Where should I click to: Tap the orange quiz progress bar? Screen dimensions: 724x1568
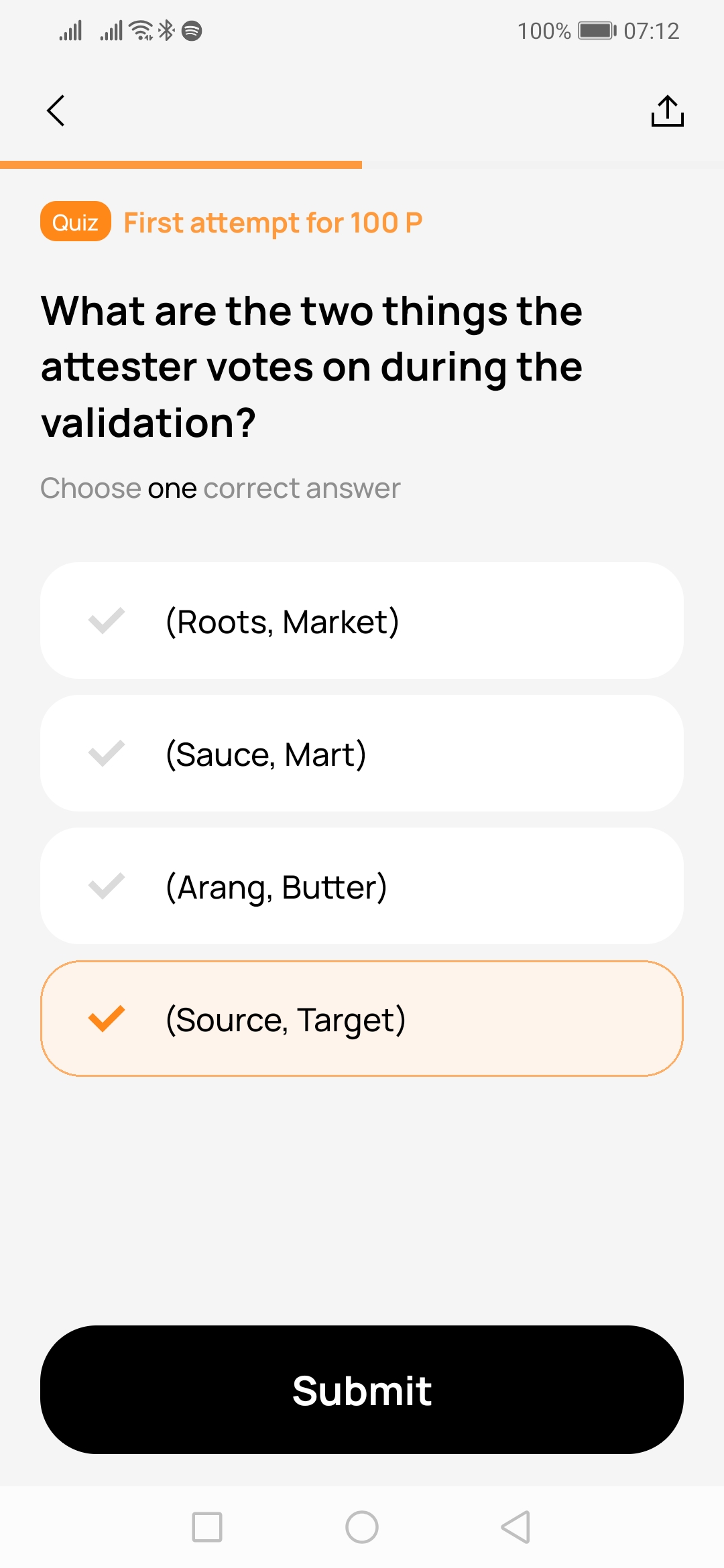(181, 165)
